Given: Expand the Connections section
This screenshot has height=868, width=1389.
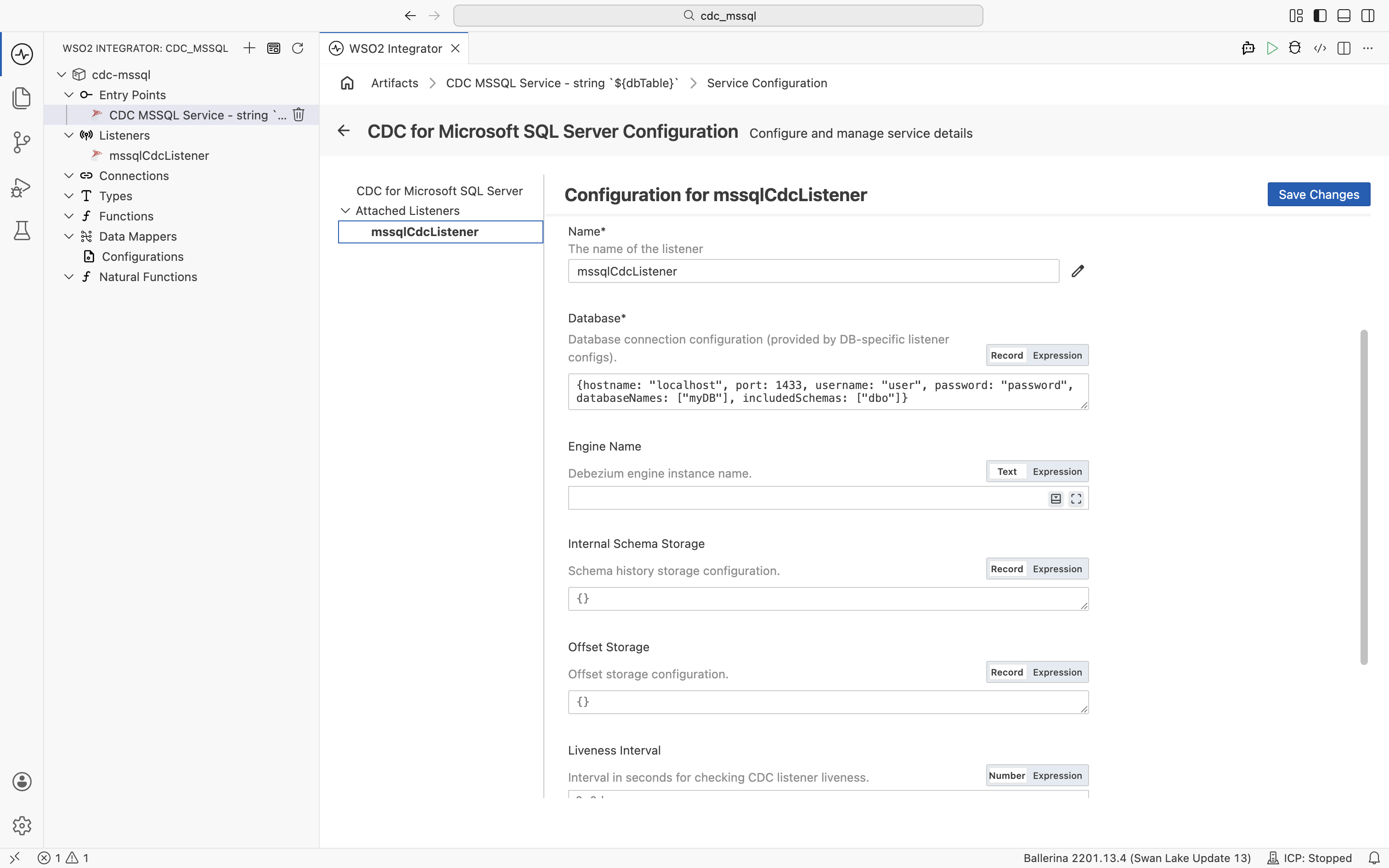Looking at the screenshot, I should click(69, 175).
